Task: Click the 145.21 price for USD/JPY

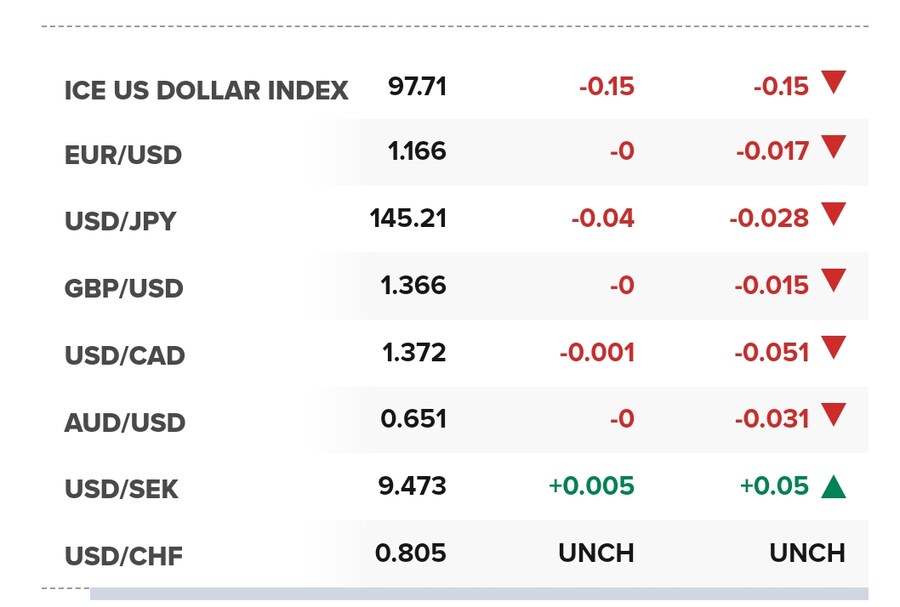Action: pos(408,218)
